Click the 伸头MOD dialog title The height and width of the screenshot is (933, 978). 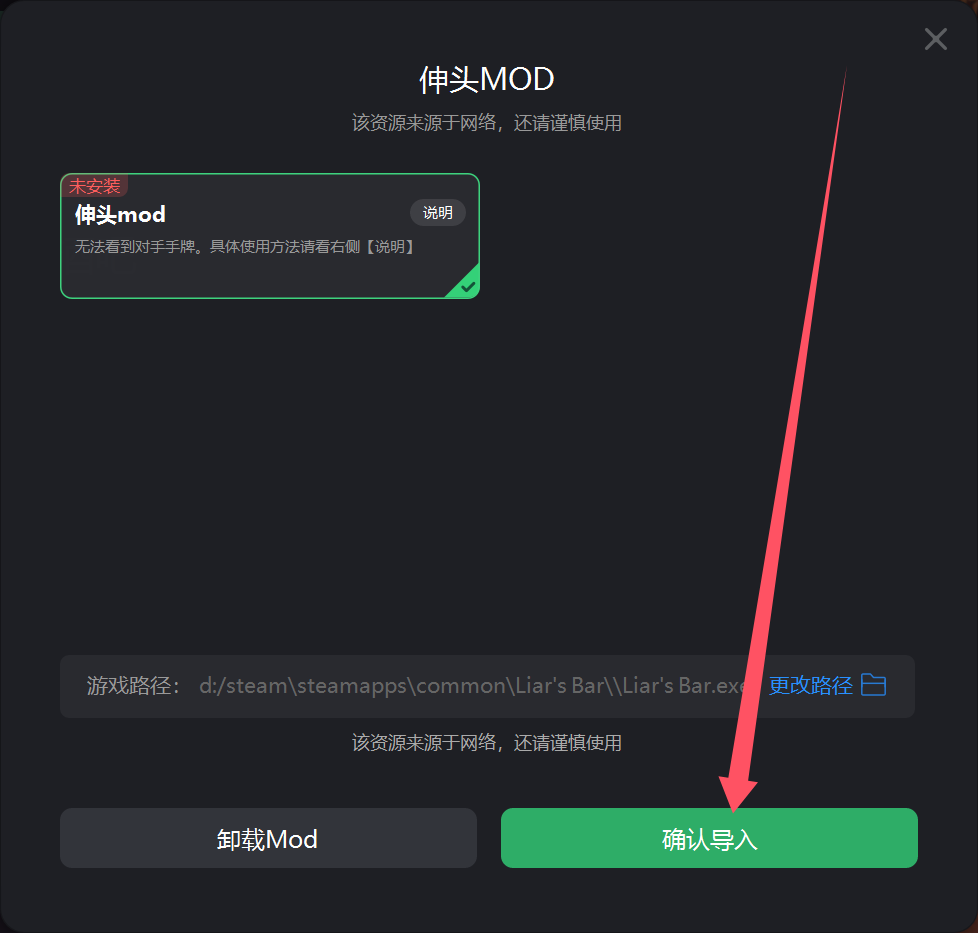coord(487,80)
